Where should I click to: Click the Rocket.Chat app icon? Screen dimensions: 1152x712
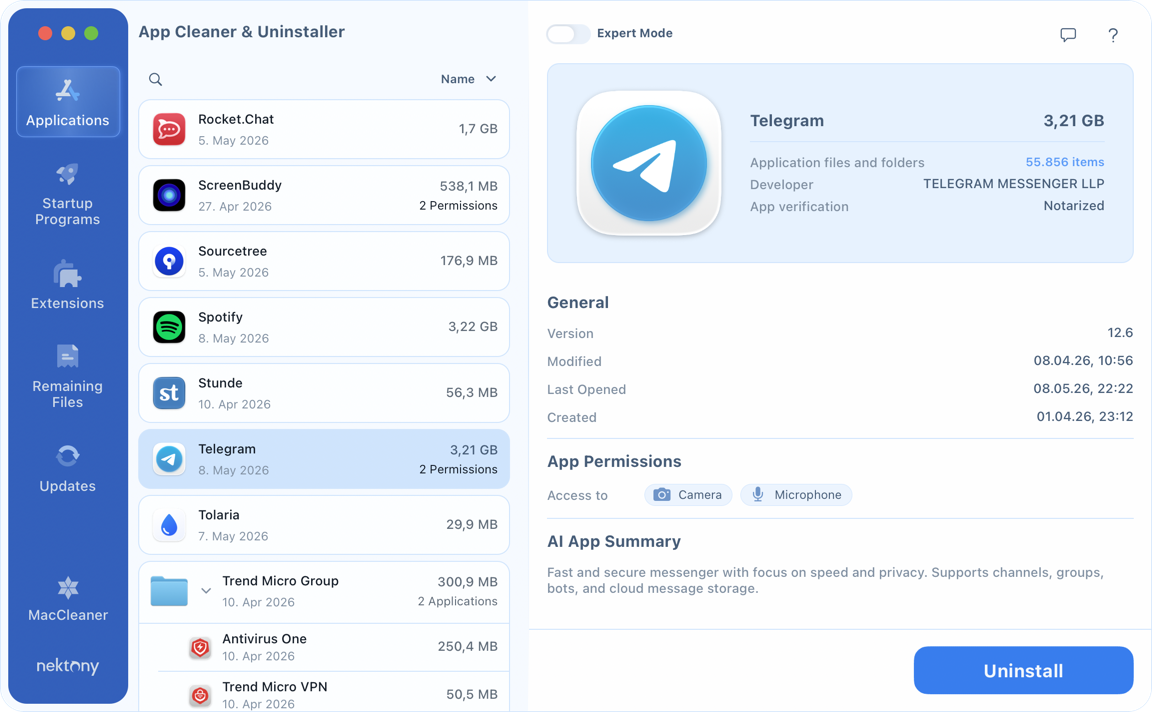(x=169, y=129)
